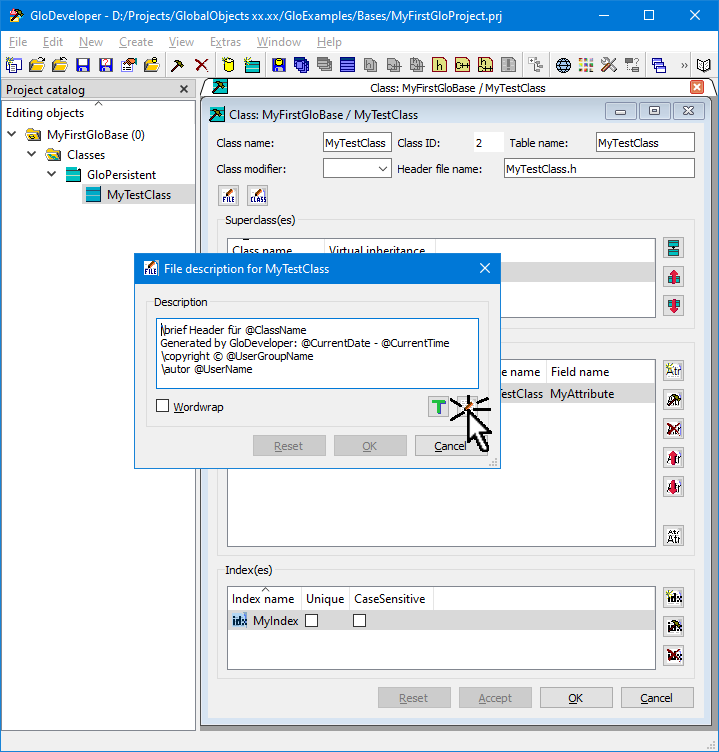The height and width of the screenshot is (752, 719).
Task: Open the Extras menu
Action: pyautogui.click(x=225, y=42)
